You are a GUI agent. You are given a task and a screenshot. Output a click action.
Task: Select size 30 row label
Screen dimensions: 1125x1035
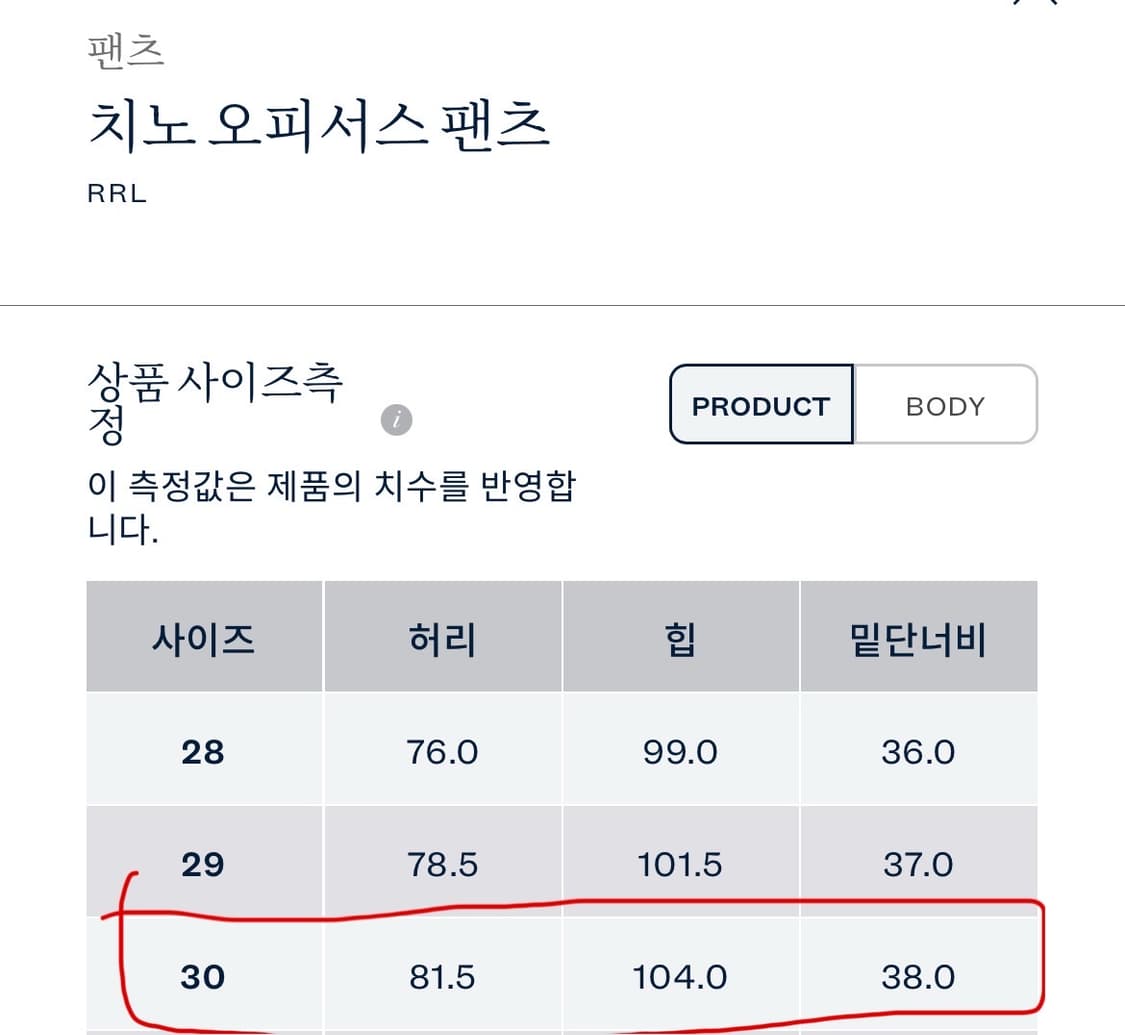(x=203, y=977)
